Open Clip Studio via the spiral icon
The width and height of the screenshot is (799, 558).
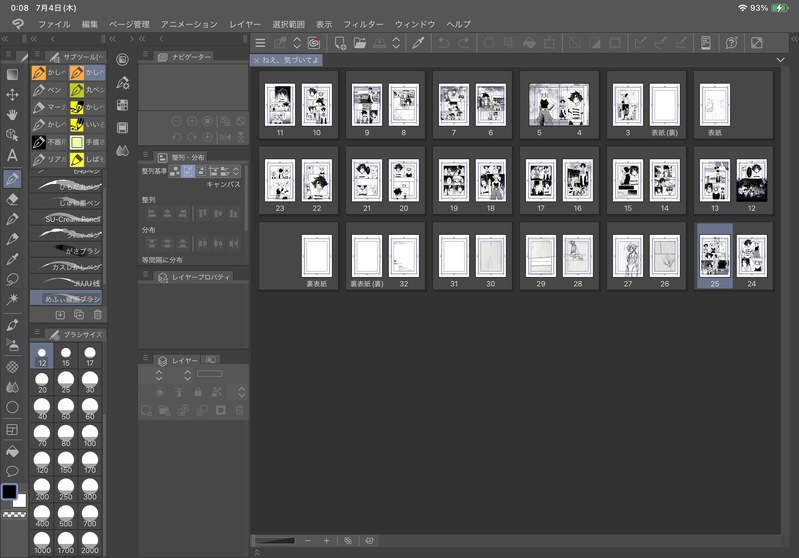point(314,43)
